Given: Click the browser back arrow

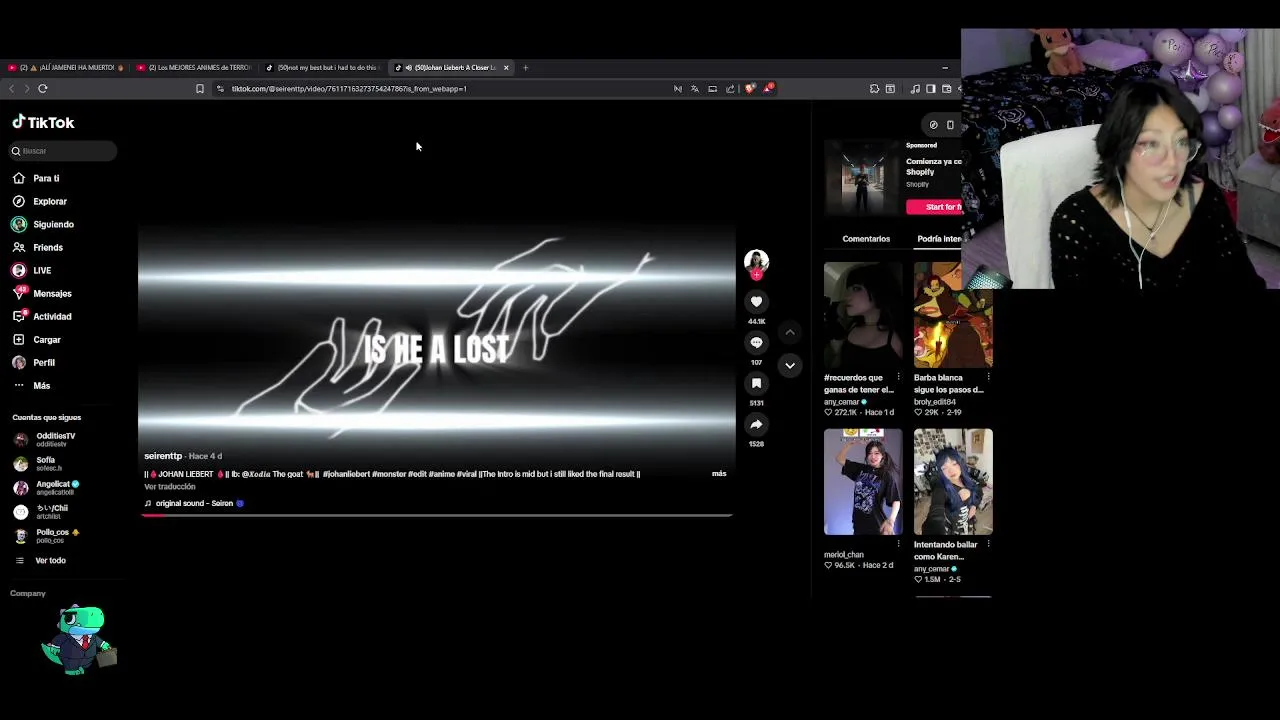Looking at the screenshot, I should (12, 88).
